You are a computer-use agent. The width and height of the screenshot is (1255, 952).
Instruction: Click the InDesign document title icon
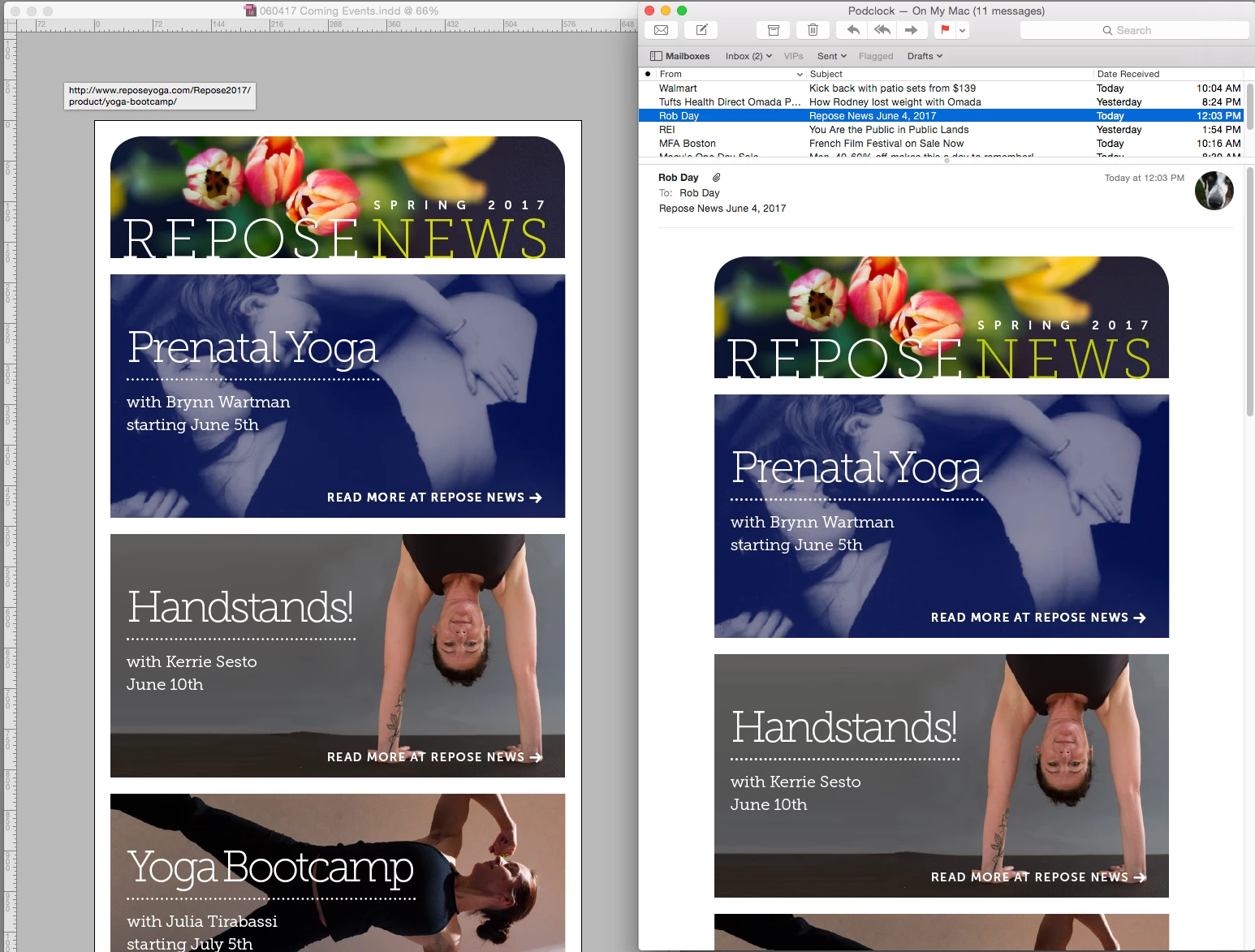pos(250,11)
